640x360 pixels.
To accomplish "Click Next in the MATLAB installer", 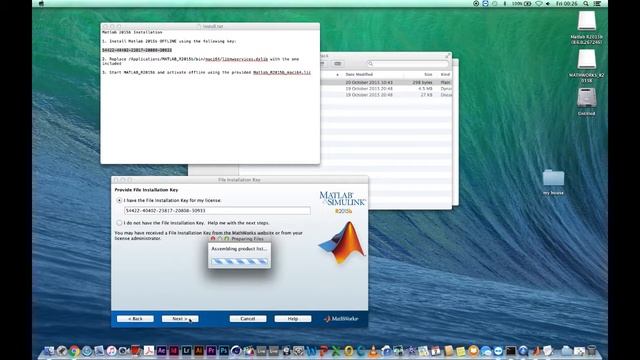I will click(x=180, y=319).
